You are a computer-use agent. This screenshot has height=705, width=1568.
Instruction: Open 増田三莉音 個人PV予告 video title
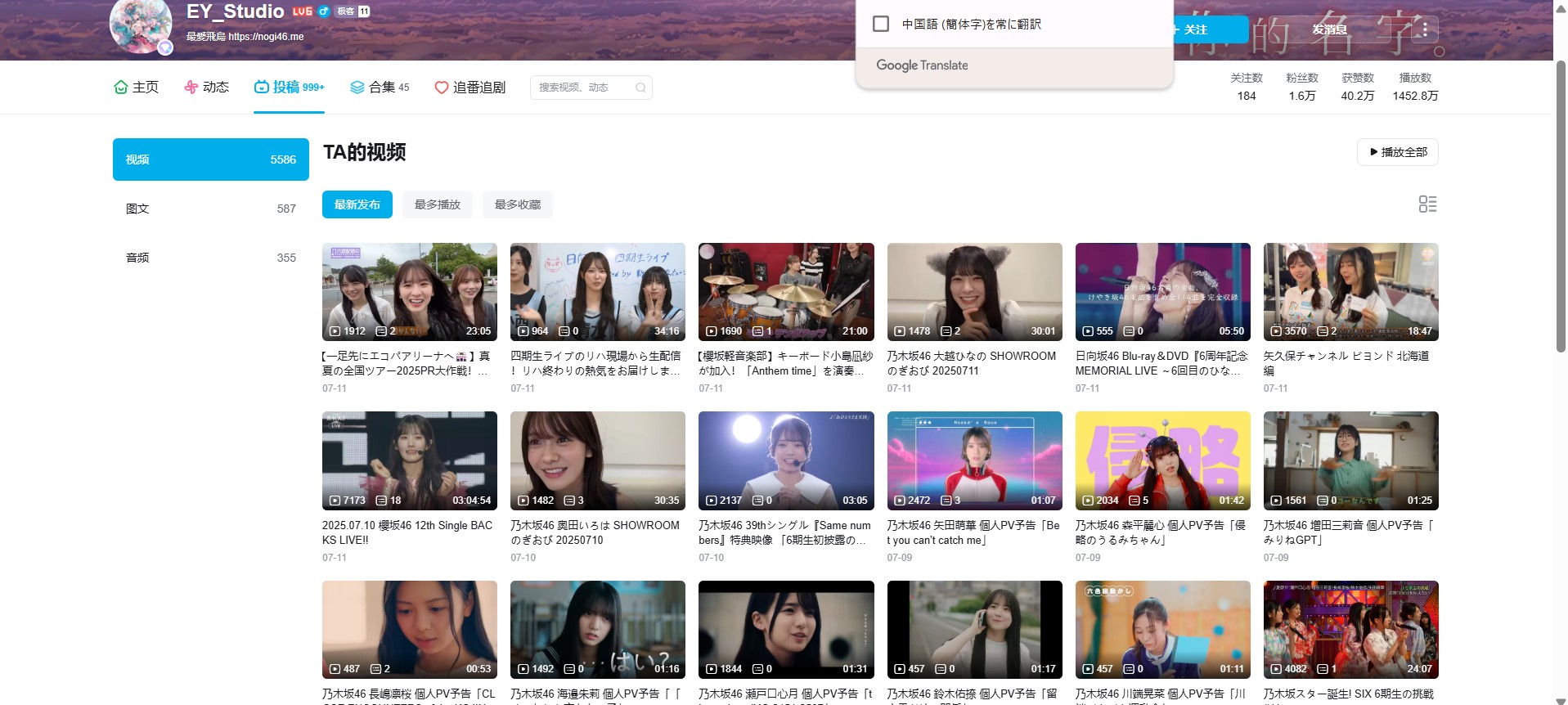tap(1349, 532)
